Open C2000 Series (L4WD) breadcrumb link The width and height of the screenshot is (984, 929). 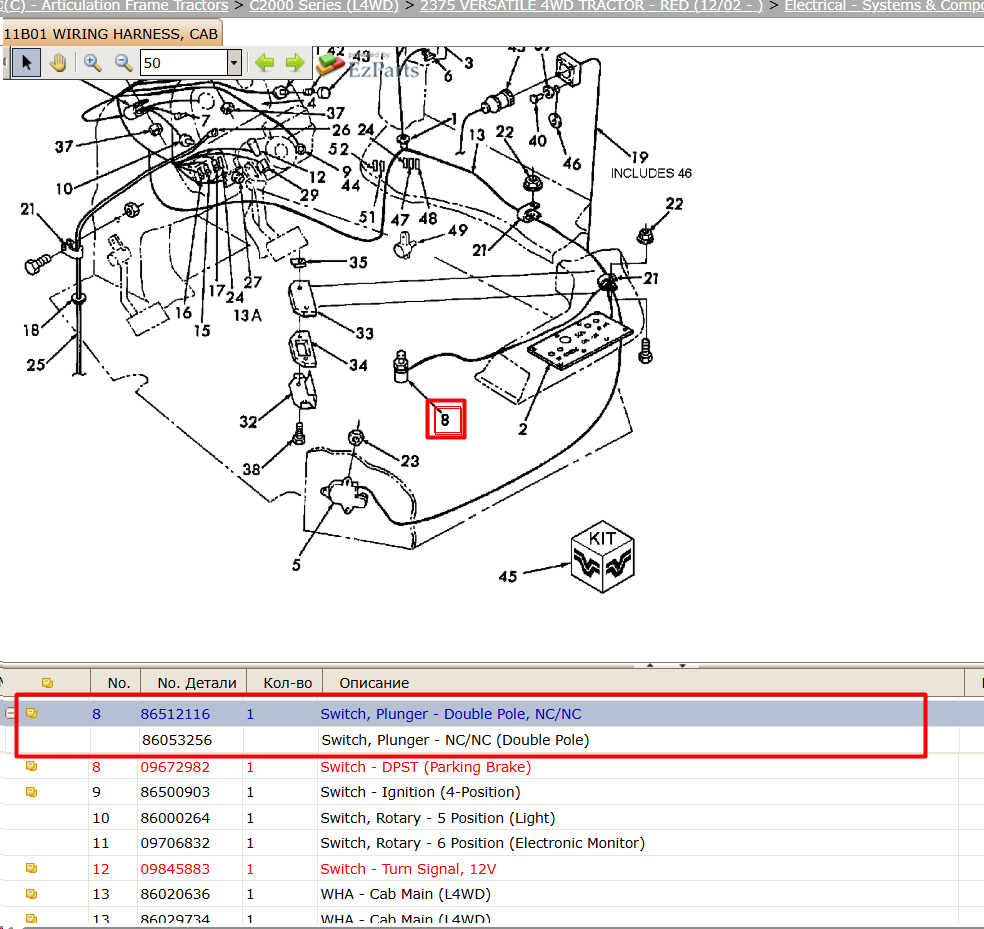(324, 6)
